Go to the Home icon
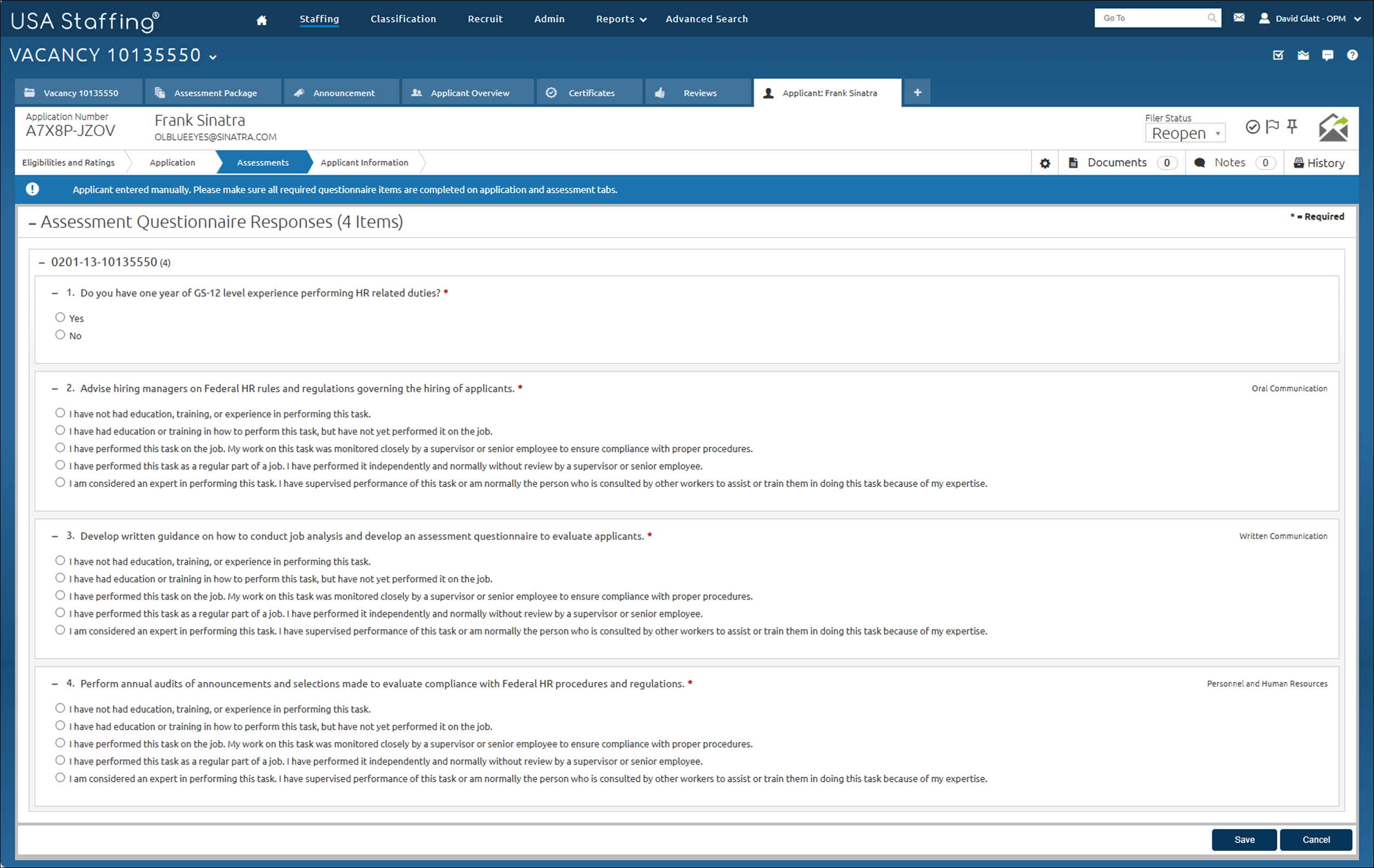Screen dimensions: 1374x868 tap(261, 20)
